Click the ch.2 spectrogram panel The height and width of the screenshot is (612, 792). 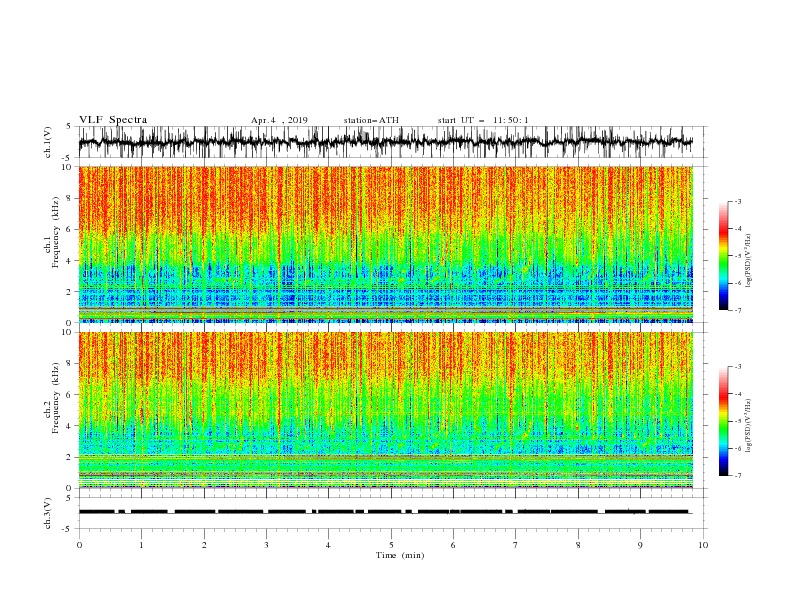(x=386, y=410)
